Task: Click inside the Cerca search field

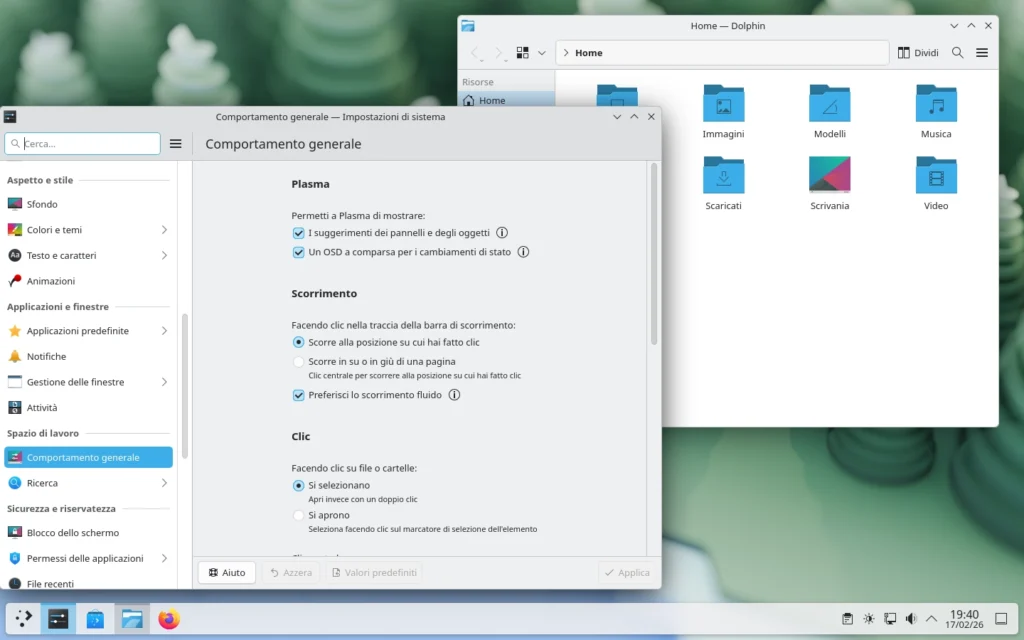Action: [x=82, y=143]
